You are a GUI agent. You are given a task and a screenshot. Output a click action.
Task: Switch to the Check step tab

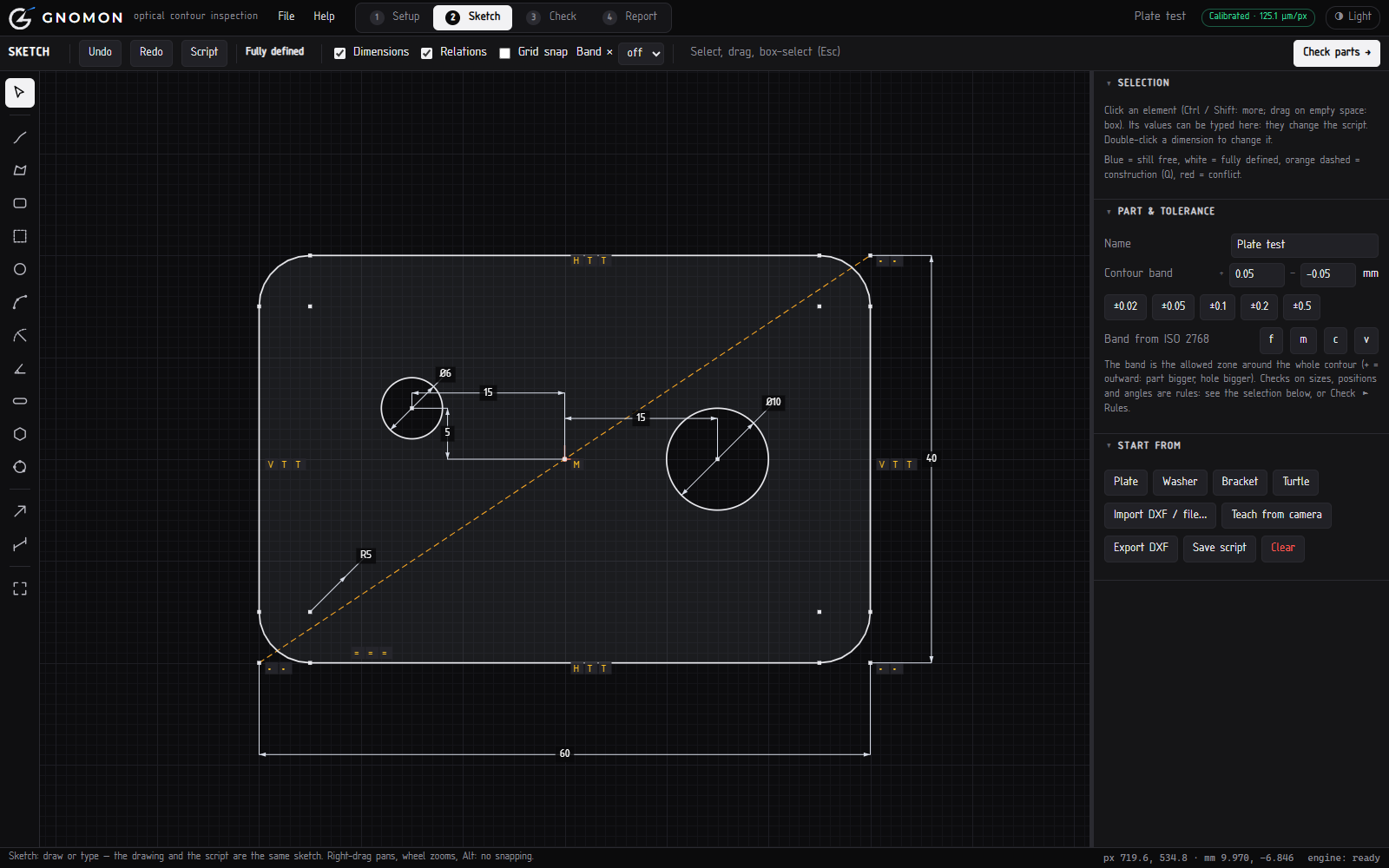click(x=552, y=17)
